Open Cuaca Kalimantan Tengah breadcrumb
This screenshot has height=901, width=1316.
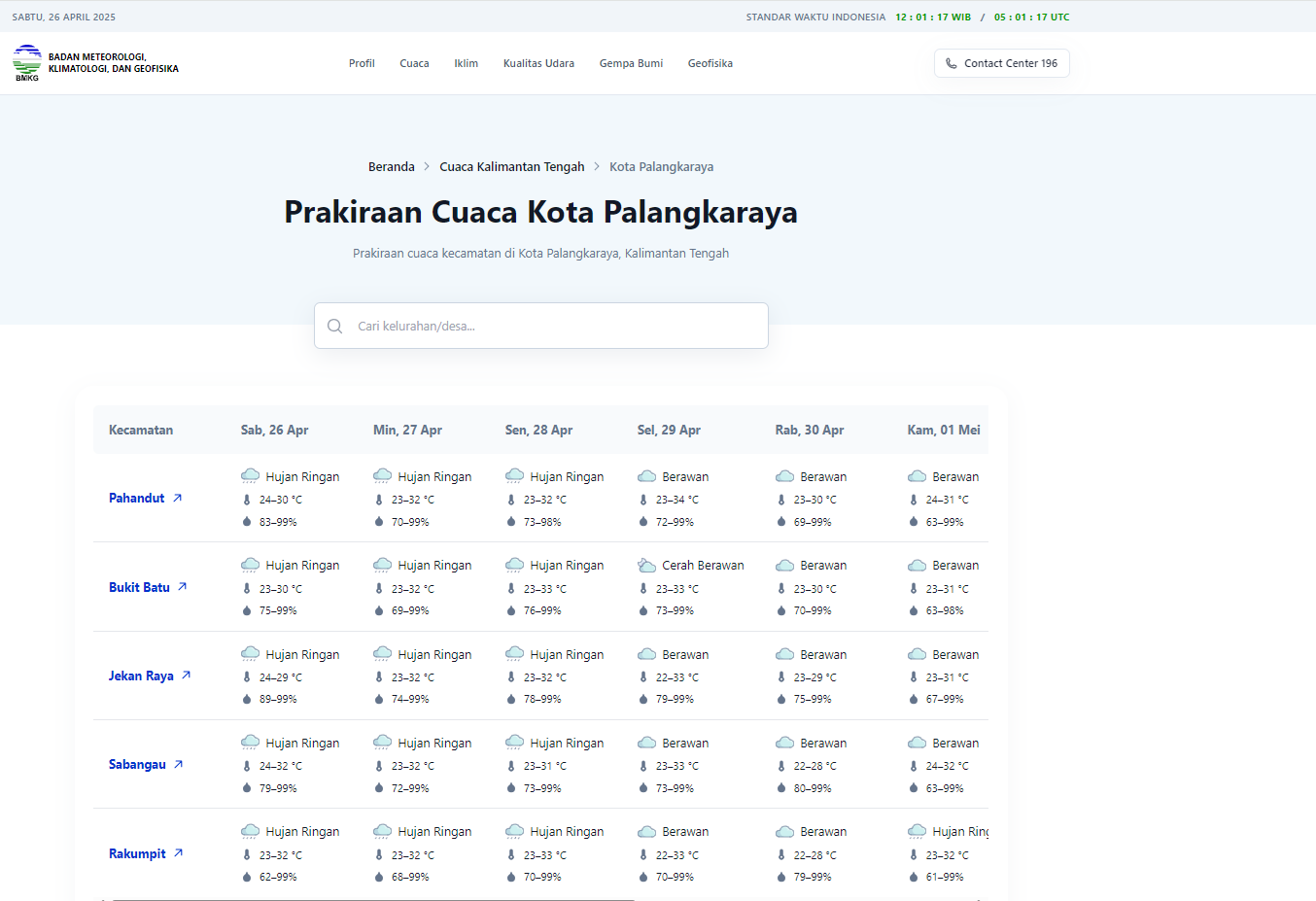coord(511,167)
